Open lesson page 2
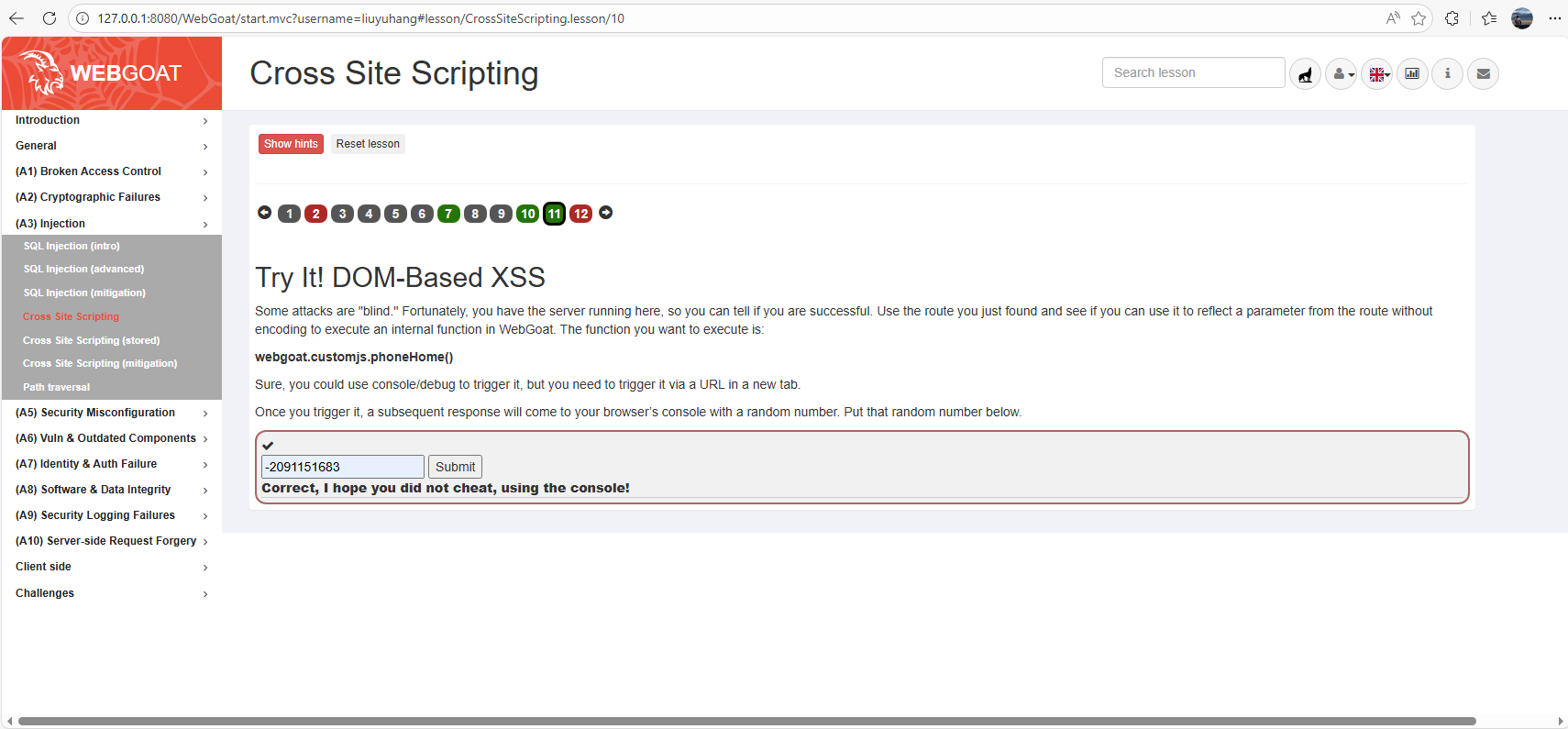Screen dimensions: 1568x729 click(316, 214)
